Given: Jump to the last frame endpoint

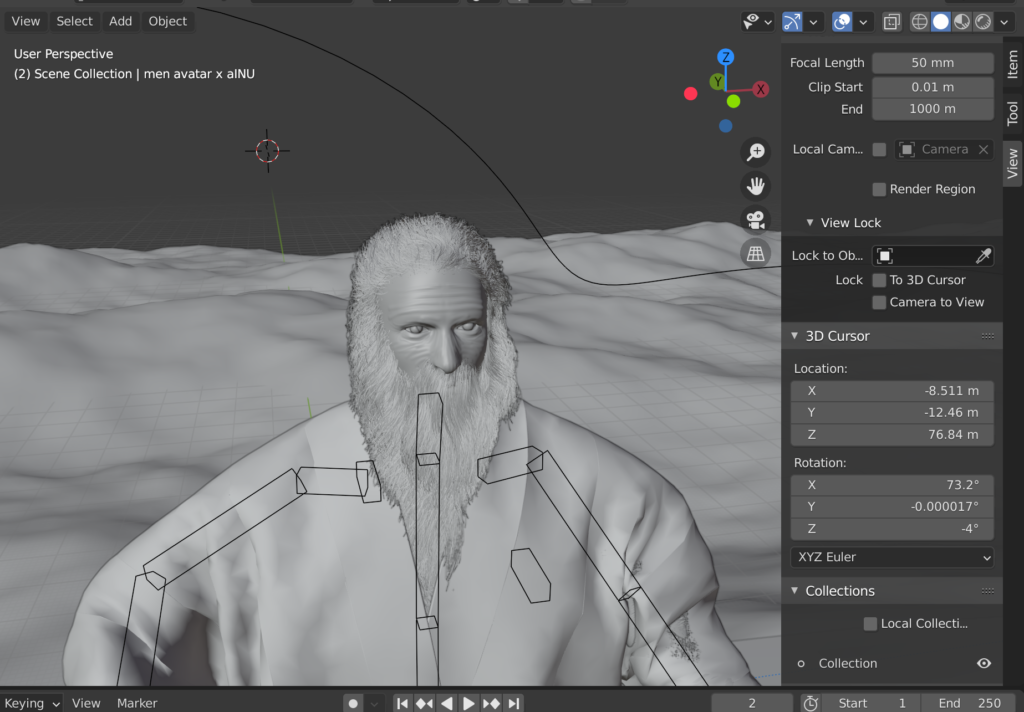Looking at the screenshot, I should (513, 703).
